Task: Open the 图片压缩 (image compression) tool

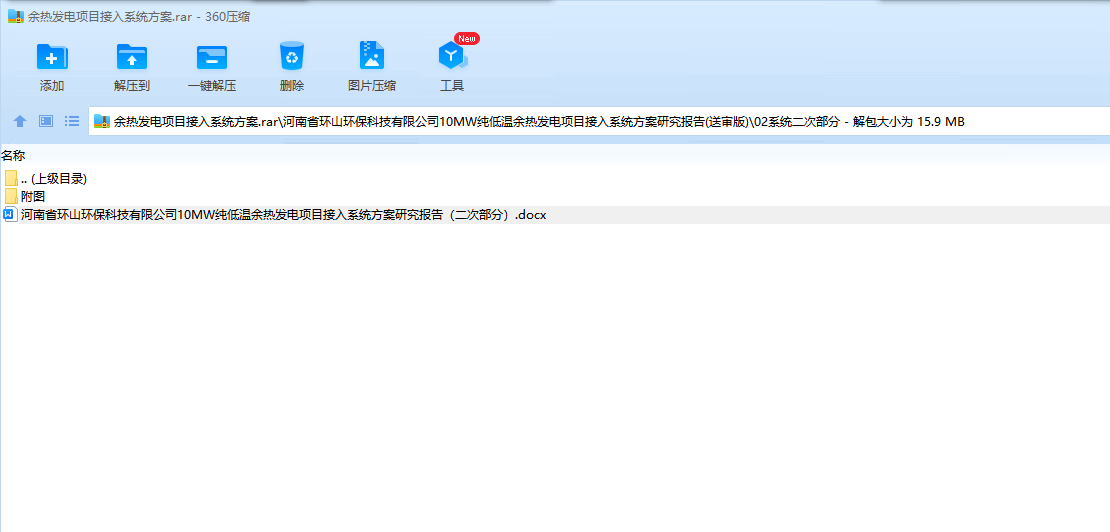Action: (372, 55)
